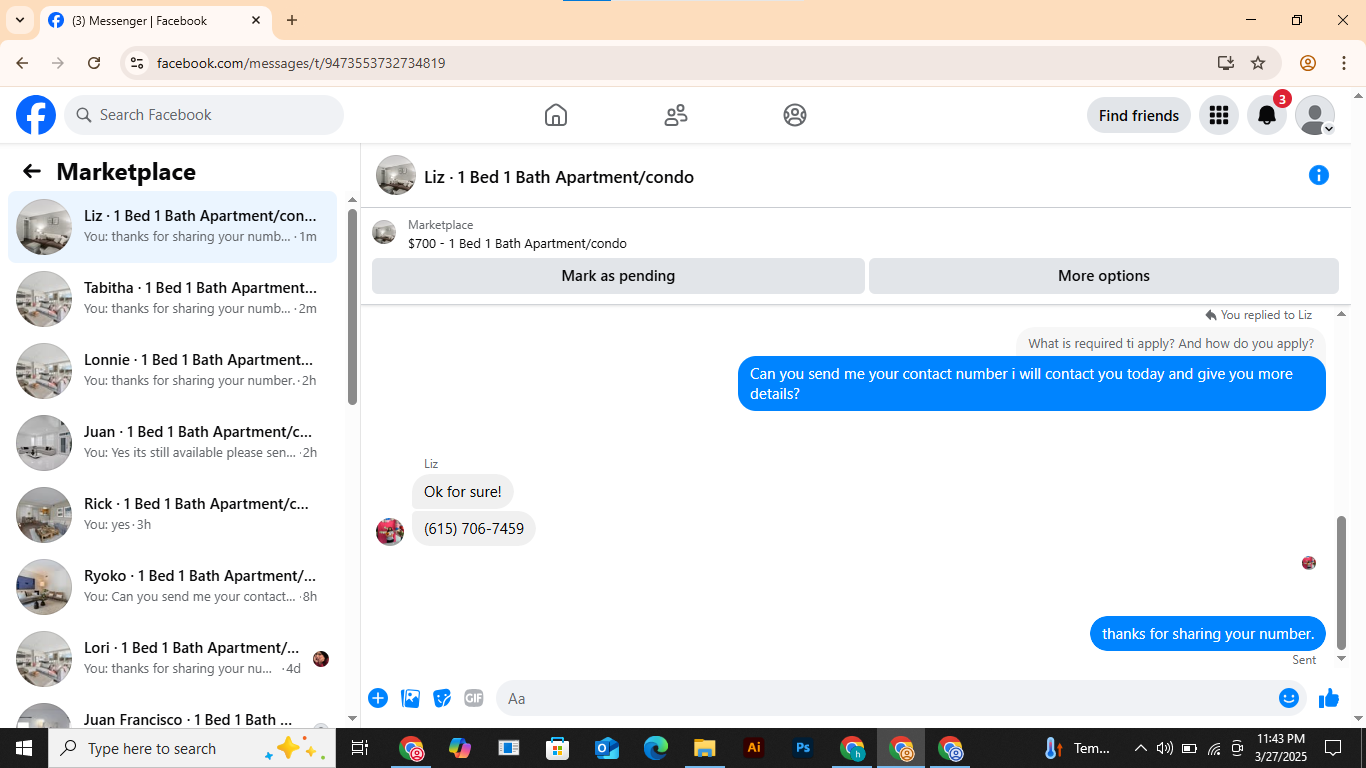Close the Messenger browser tab
Screen dimensions: 1366x768
click(256, 20)
